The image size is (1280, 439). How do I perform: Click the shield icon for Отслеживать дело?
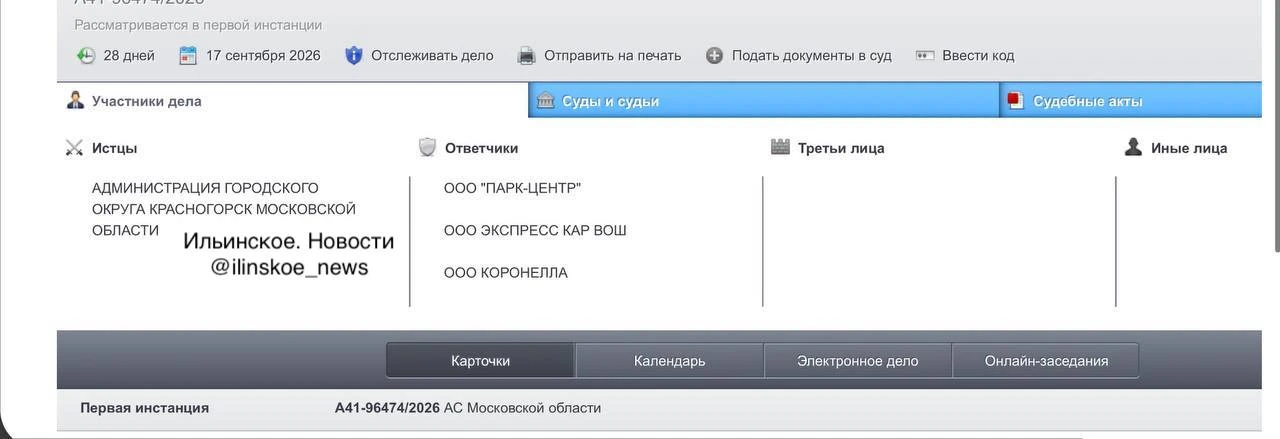(353, 56)
